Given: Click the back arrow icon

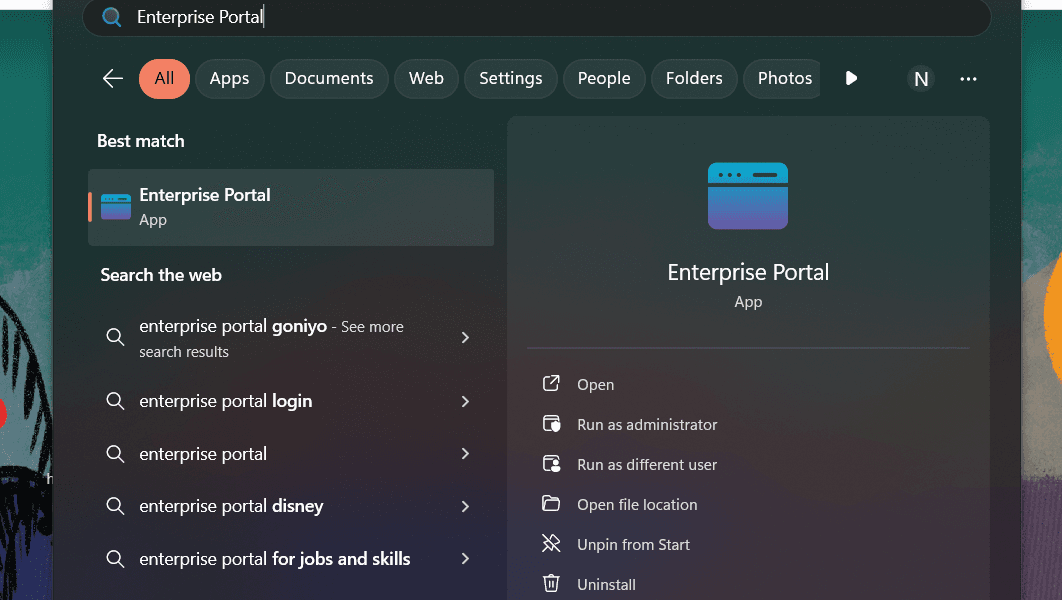Looking at the screenshot, I should tap(112, 79).
